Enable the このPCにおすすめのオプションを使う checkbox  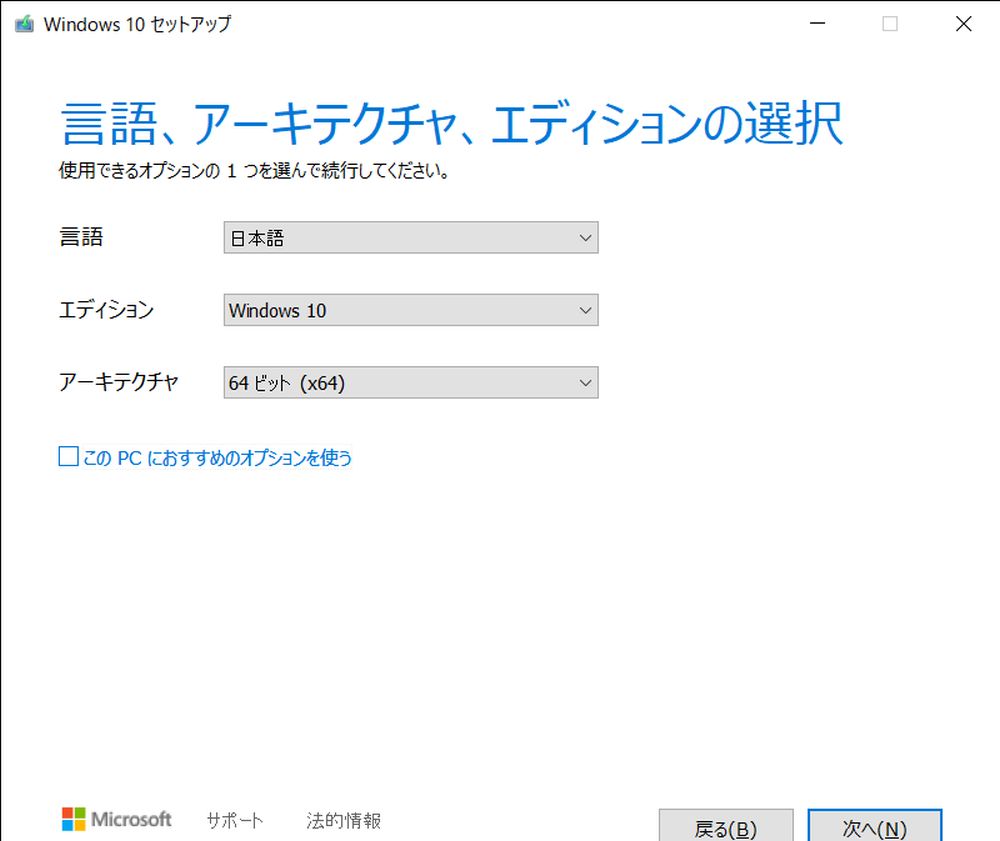pyautogui.click(x=67, y=456)
